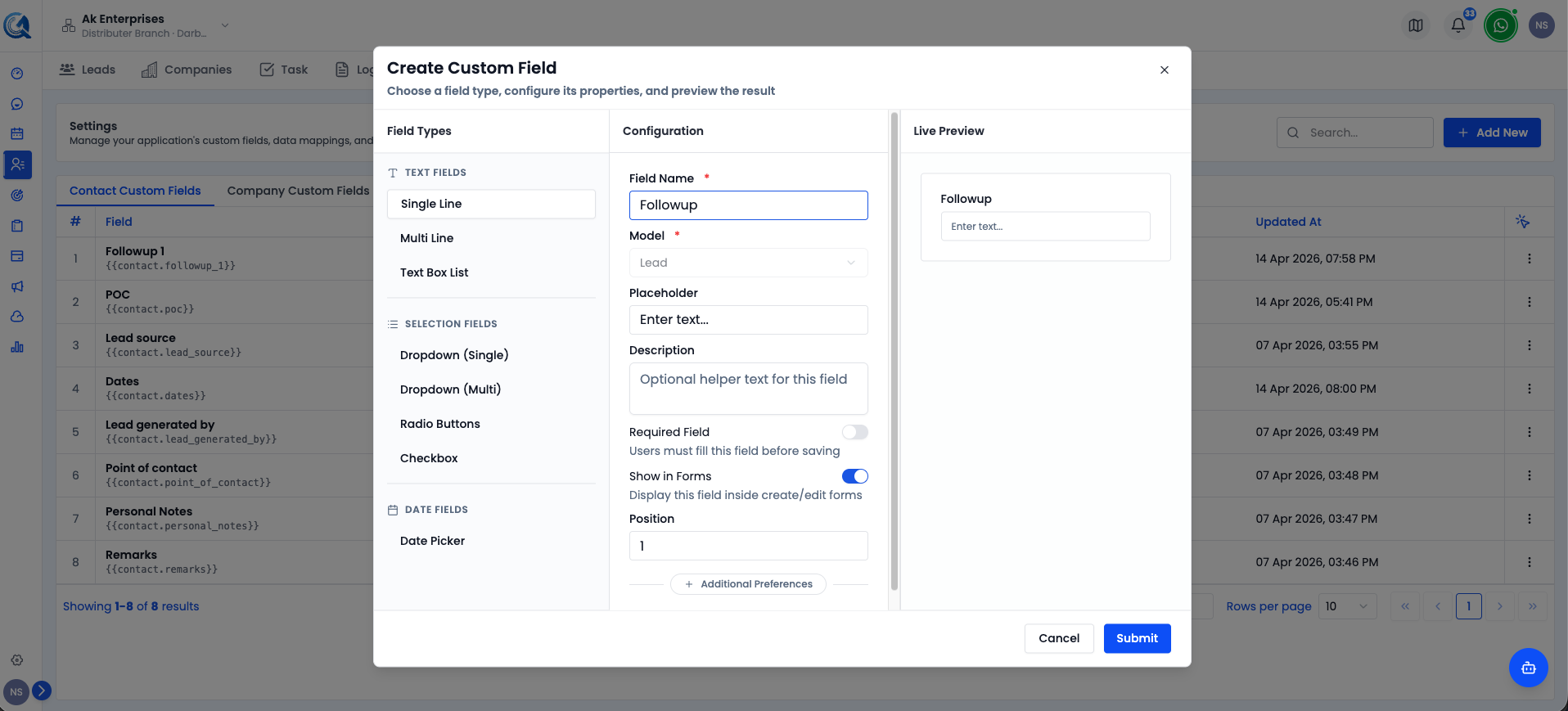Select Checkbox field type

(x=491, y=458)
